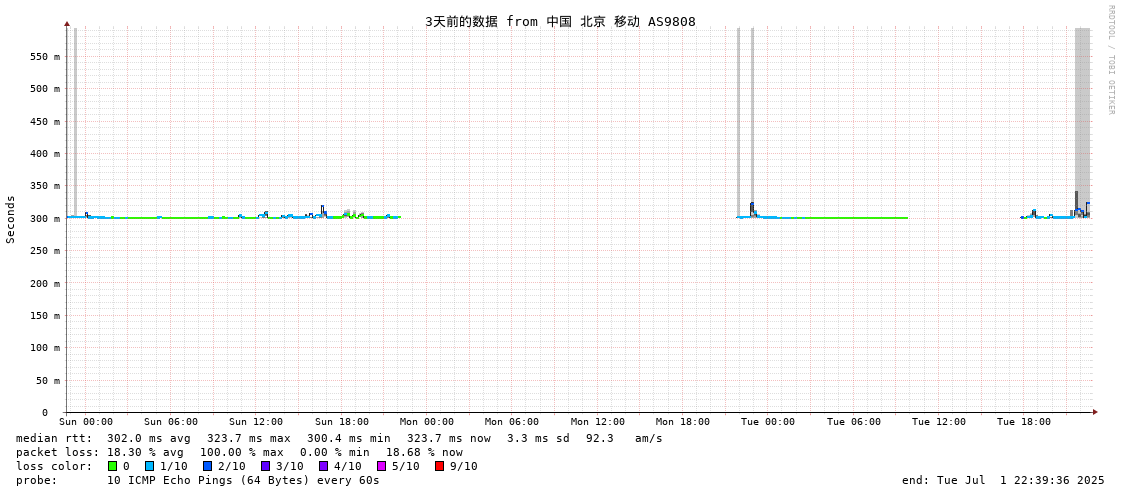Image resolution: width=1121 pixels, height=494 pixels.
Task: Click the 'Tue 06:00' time axis label
Action: point(854,422)
